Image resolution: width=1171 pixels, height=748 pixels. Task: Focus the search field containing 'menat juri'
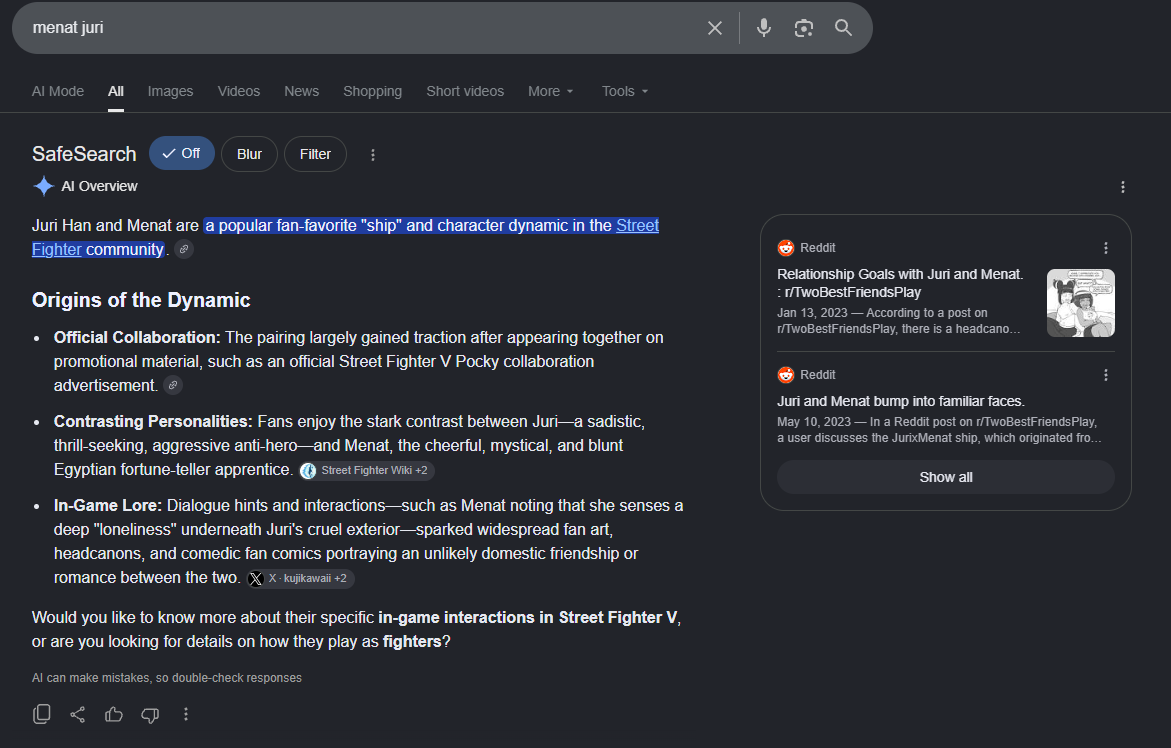point(358,28)
